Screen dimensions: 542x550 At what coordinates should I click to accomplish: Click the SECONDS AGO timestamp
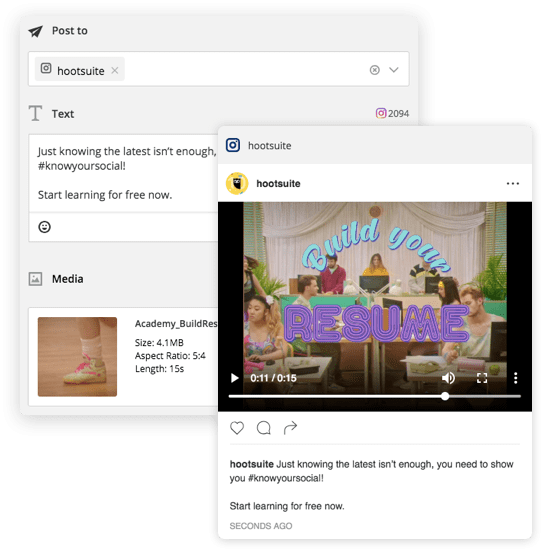tap(261, 526)
